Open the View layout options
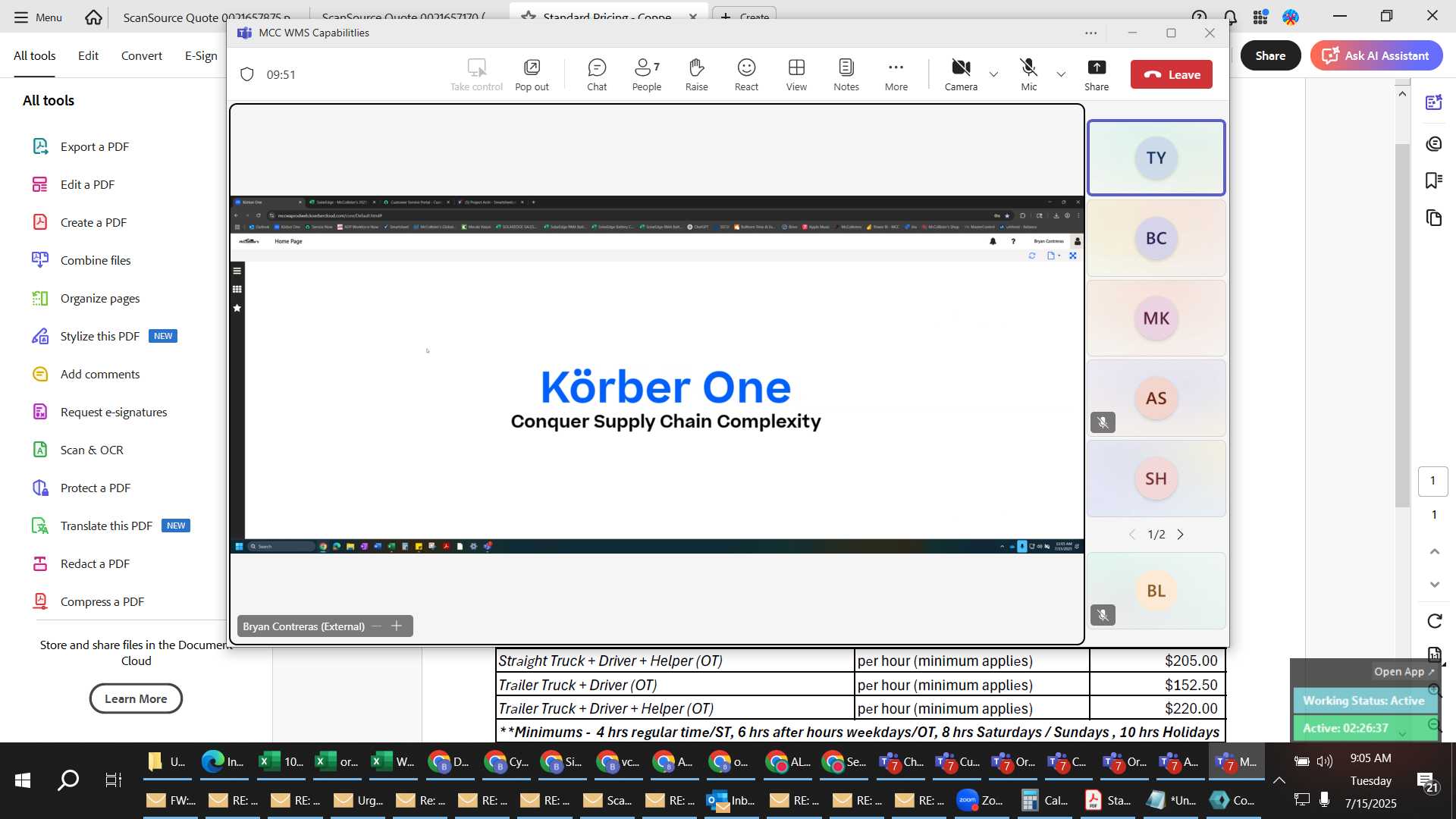 pyautogui.click(x=796, y=74)
